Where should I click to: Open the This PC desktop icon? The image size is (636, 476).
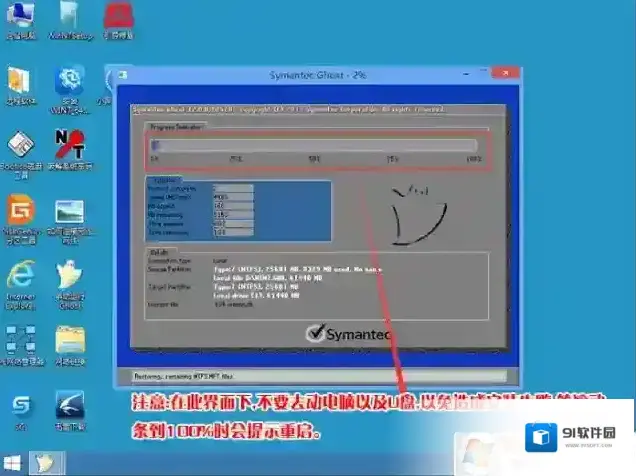[18, 18]
